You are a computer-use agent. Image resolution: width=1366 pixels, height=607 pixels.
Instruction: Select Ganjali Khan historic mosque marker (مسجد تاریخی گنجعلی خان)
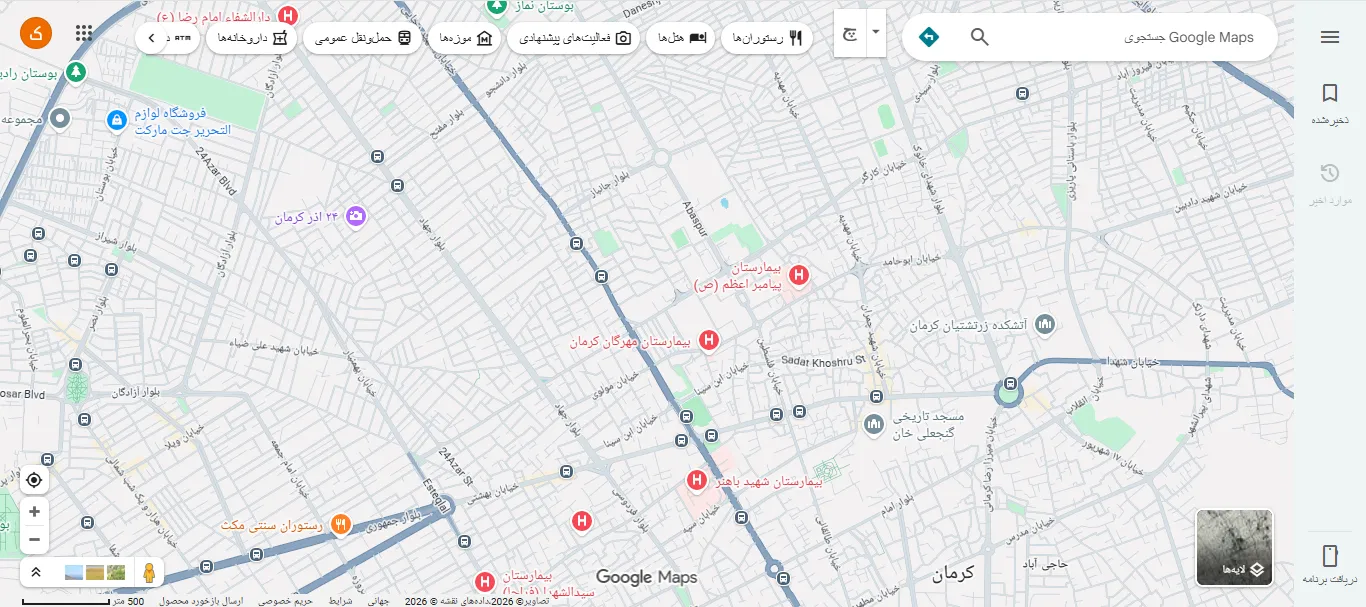[875, 425]
